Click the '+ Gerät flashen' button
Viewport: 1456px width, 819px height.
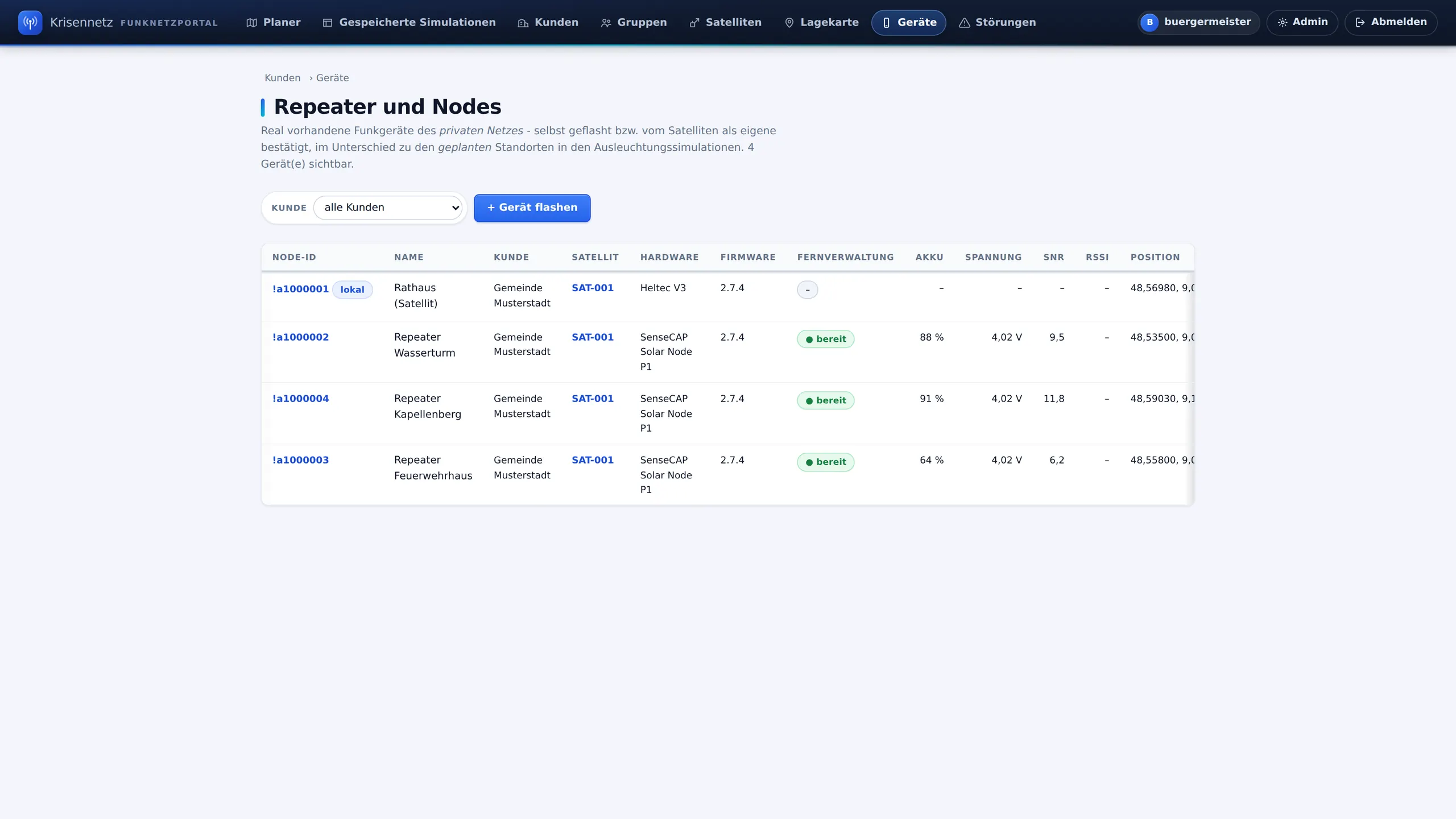click(x=532, y=208)
